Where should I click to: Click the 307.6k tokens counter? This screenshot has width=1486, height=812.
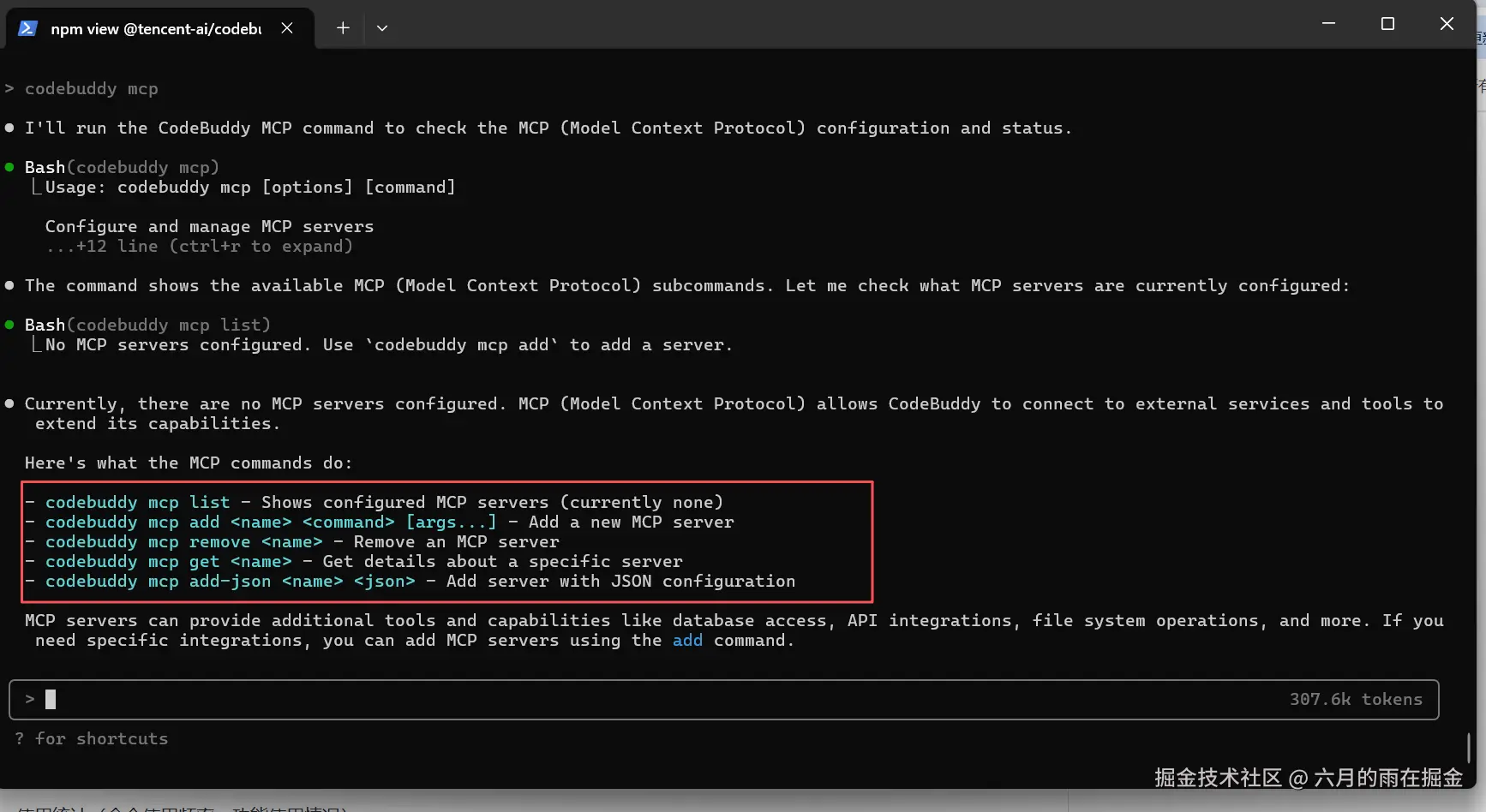click(x=1356, y=700)
